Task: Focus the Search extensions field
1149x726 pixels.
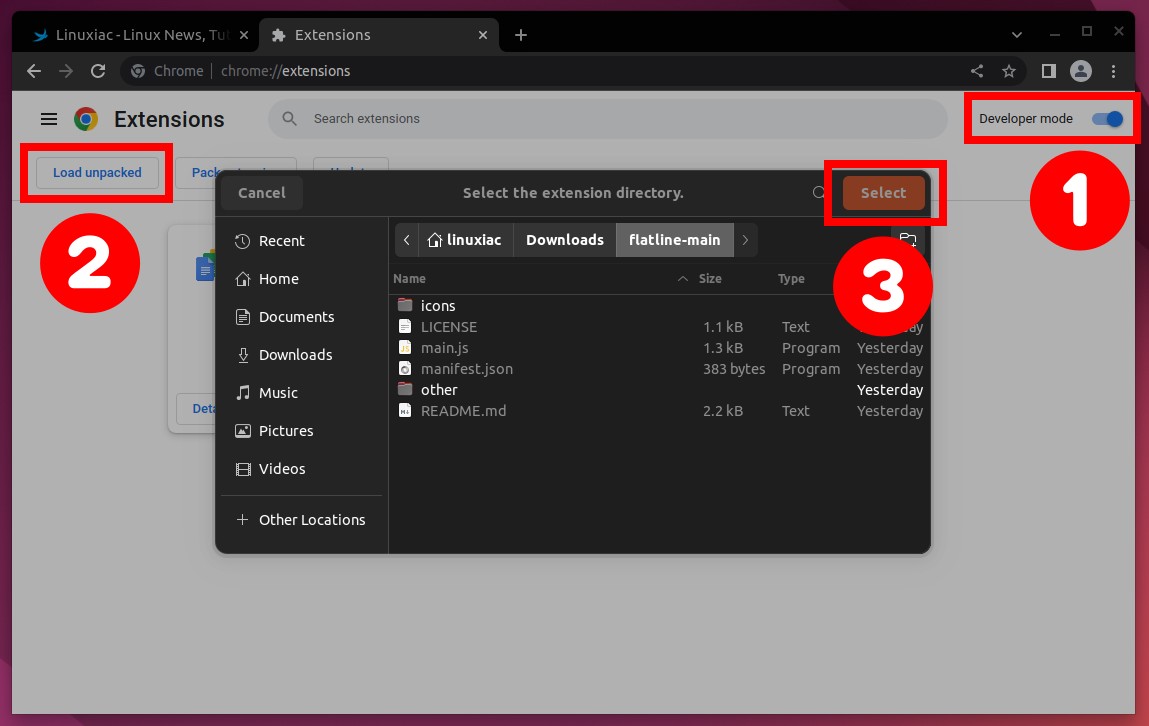Action: coord(608,119)
